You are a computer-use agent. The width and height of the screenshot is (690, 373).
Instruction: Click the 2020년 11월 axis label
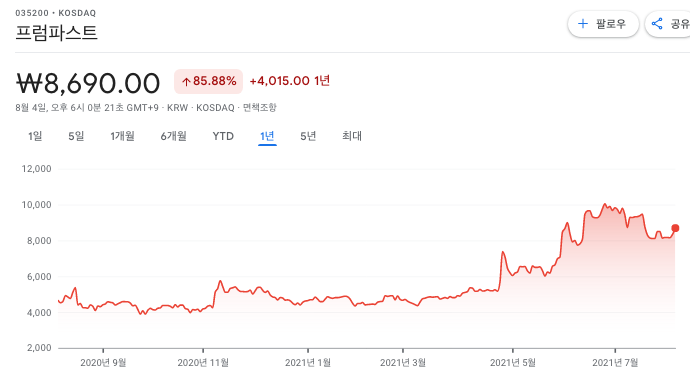point(203,362)
